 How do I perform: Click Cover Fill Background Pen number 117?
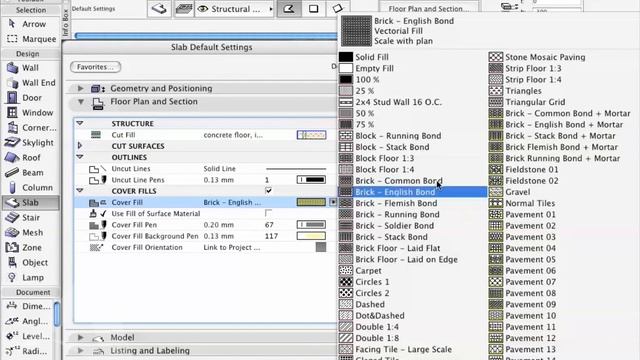[x=271, y=236]
